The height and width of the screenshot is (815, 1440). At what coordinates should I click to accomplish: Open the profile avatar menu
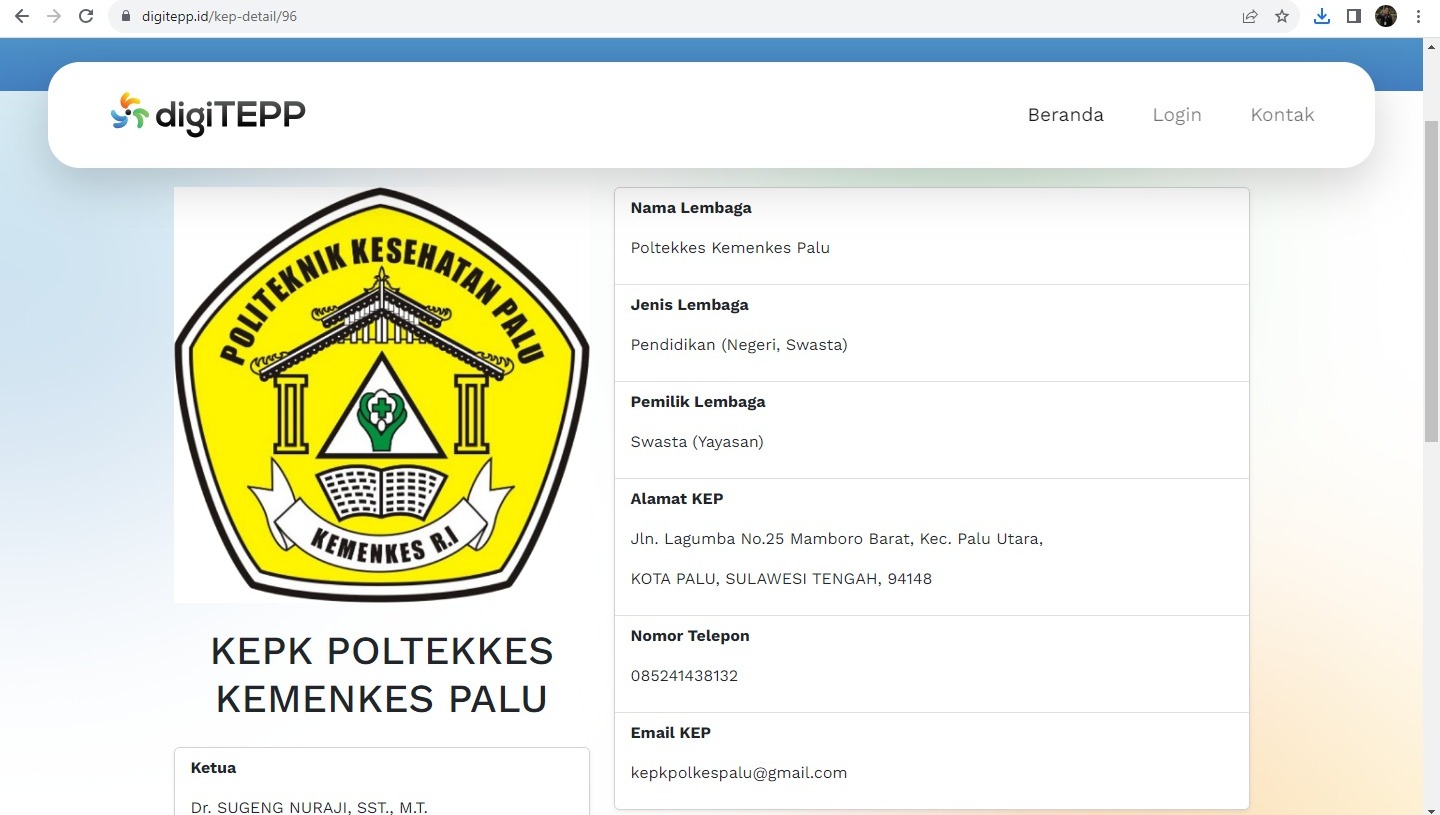1386,16
